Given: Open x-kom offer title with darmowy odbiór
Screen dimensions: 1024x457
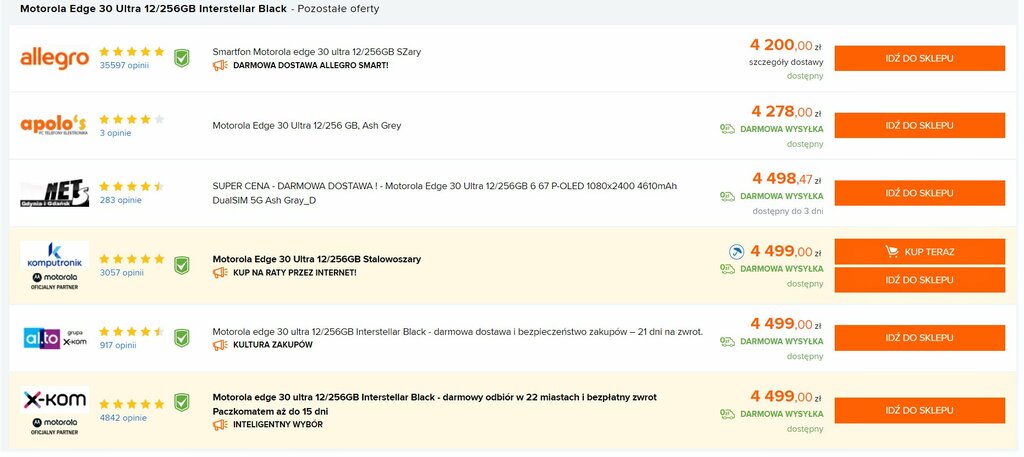Looking at the screenshot, I should click(435, 404).
